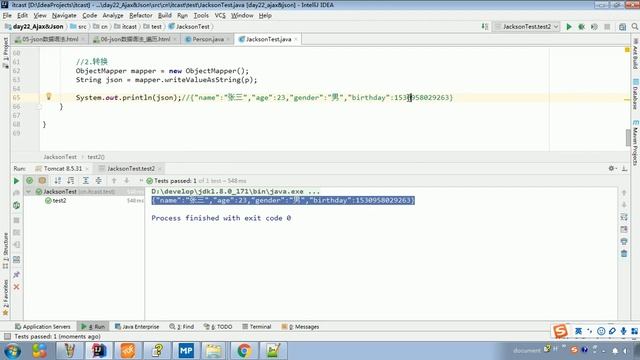Click the yellow inspection status indicator
Image resolution: width=640 pixels, height=360 pixels.
[627, 50]
